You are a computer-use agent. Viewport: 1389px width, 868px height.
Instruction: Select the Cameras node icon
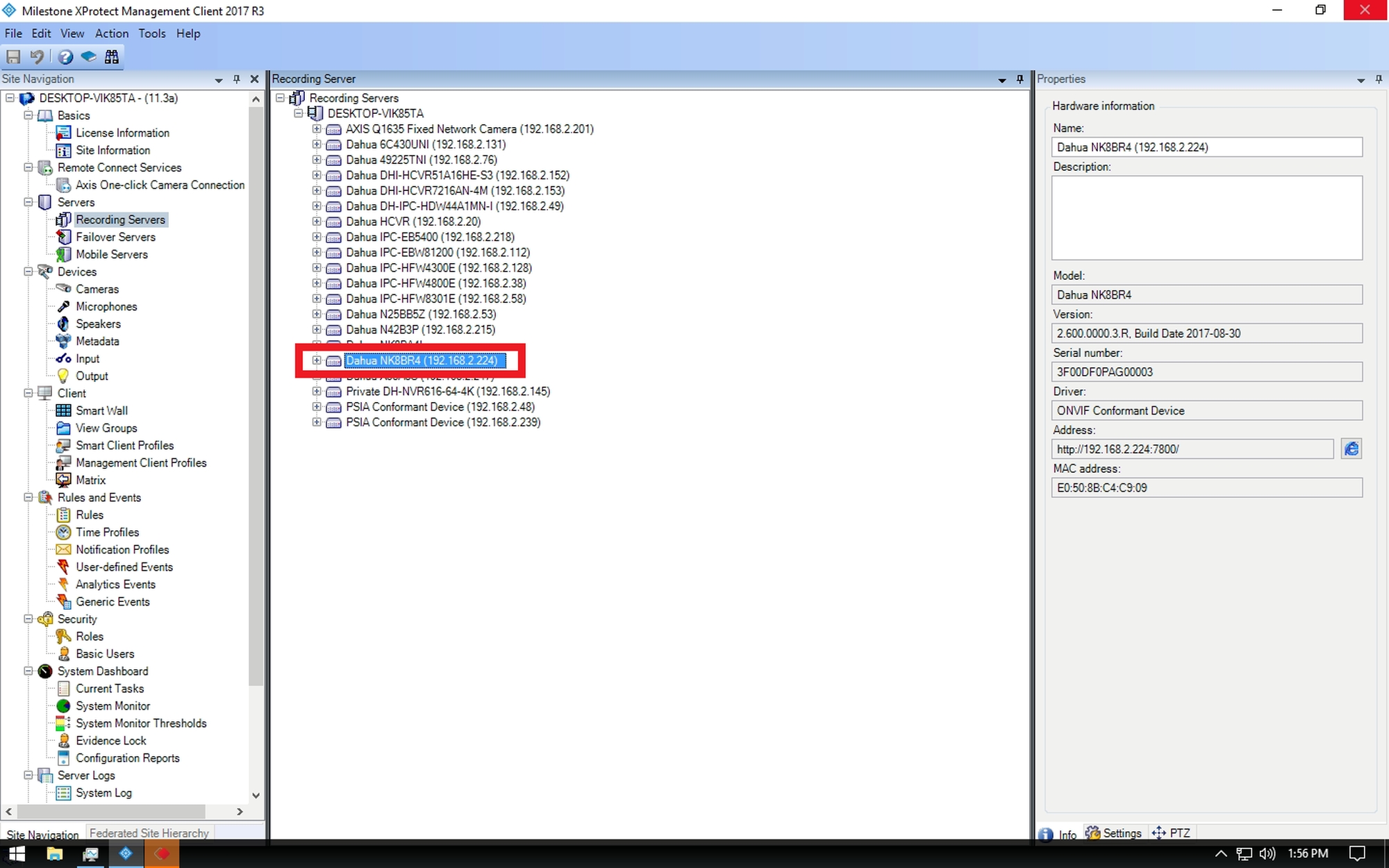click(63, 289)
